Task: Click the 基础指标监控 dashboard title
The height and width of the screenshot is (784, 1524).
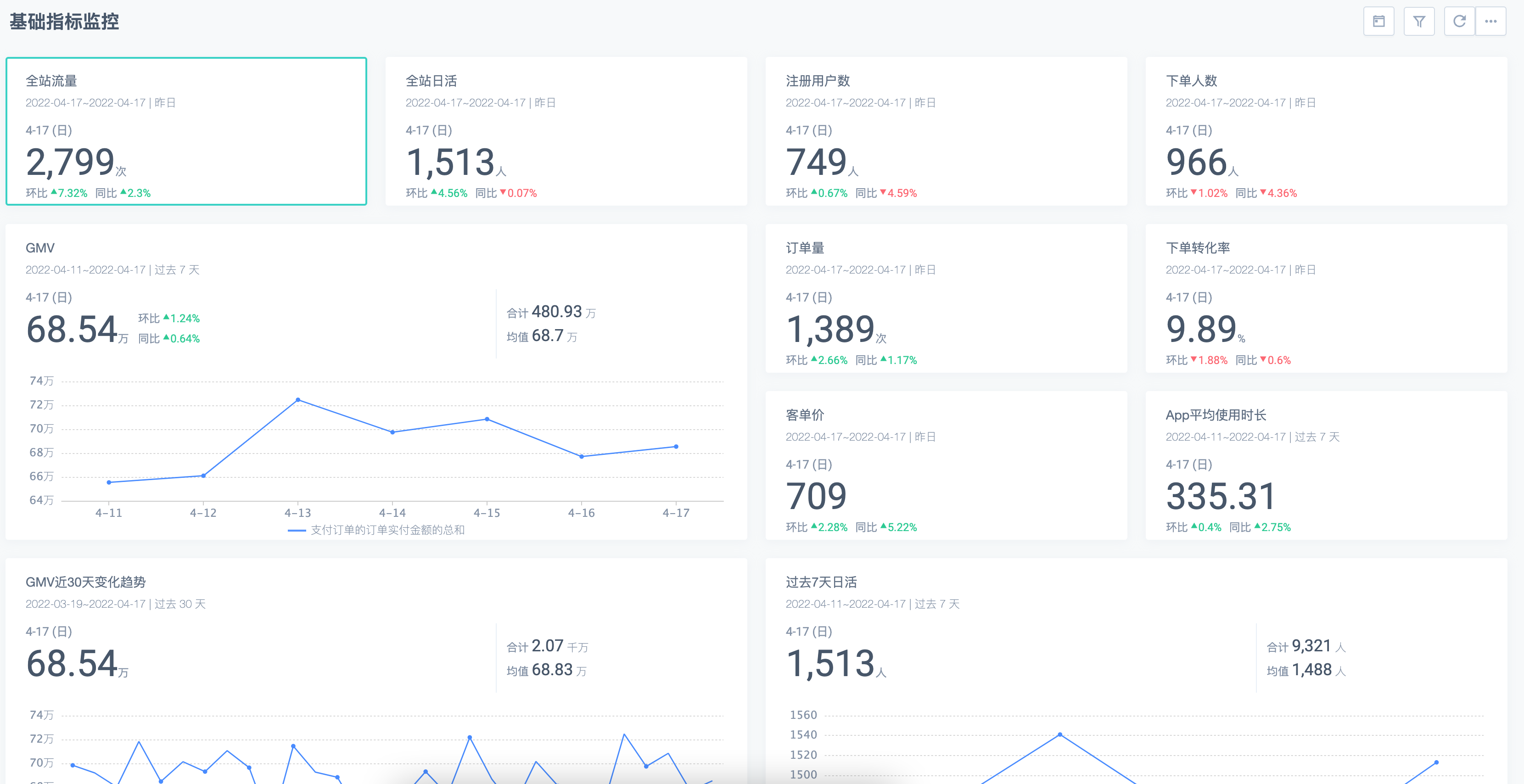Action: [x=64, y=22]
